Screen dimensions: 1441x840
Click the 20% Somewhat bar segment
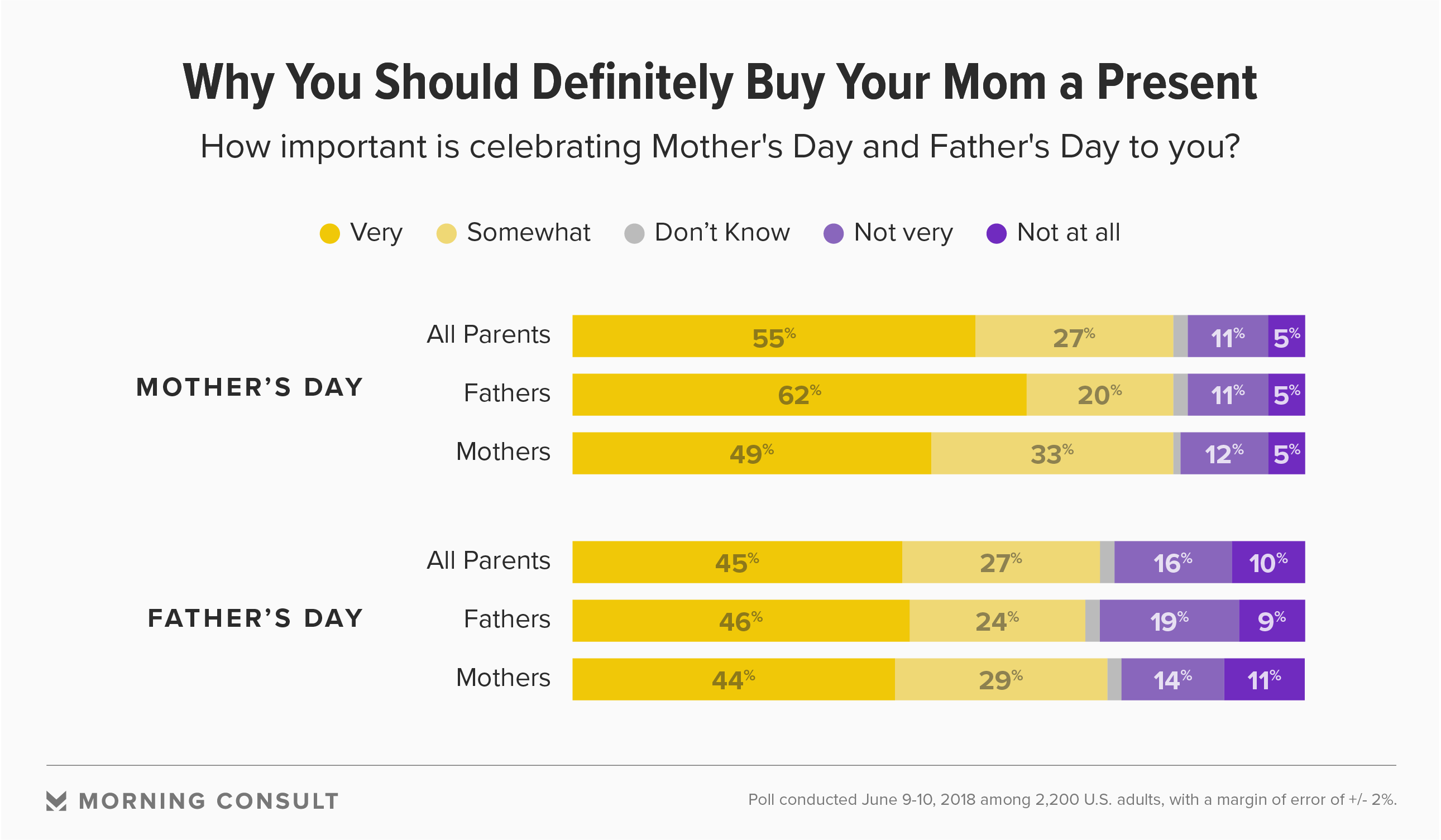click(1099, 395)
